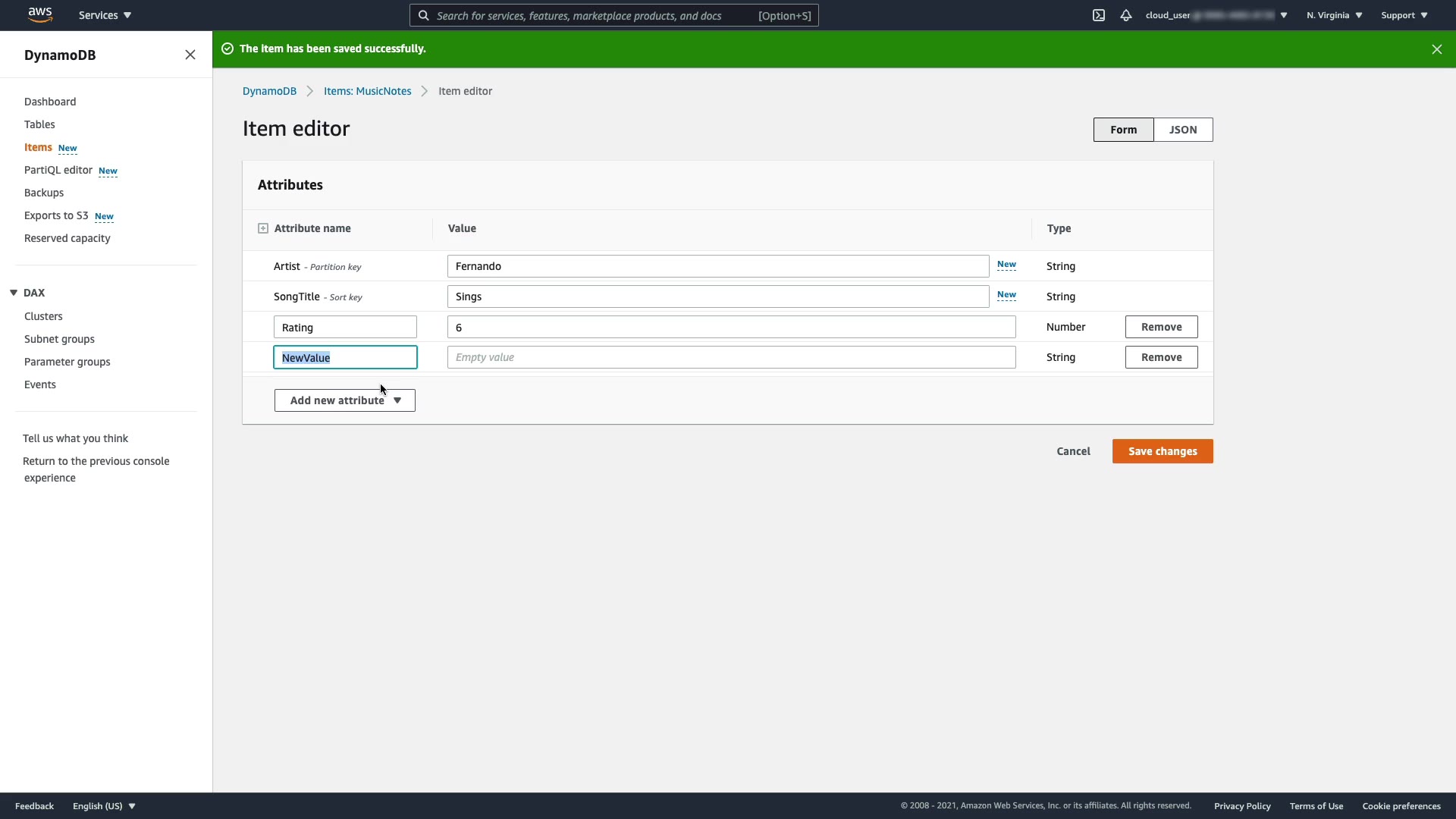
Task: Click the success checkmark icon in banner
Action: pyautogui.click(x=227, y=49)
